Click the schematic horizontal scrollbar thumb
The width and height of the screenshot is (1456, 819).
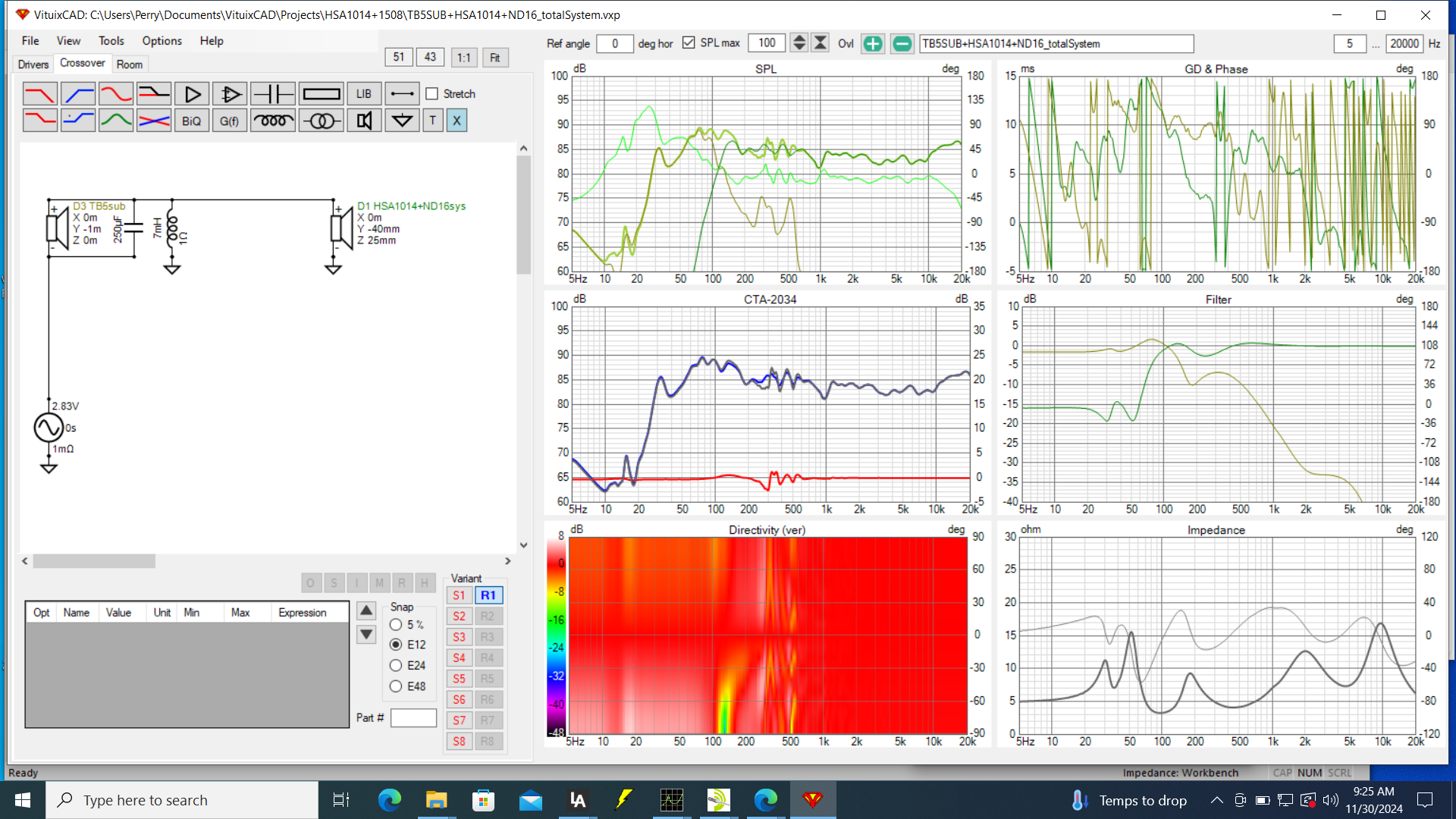pyautogui.click(x=94, y=561)
